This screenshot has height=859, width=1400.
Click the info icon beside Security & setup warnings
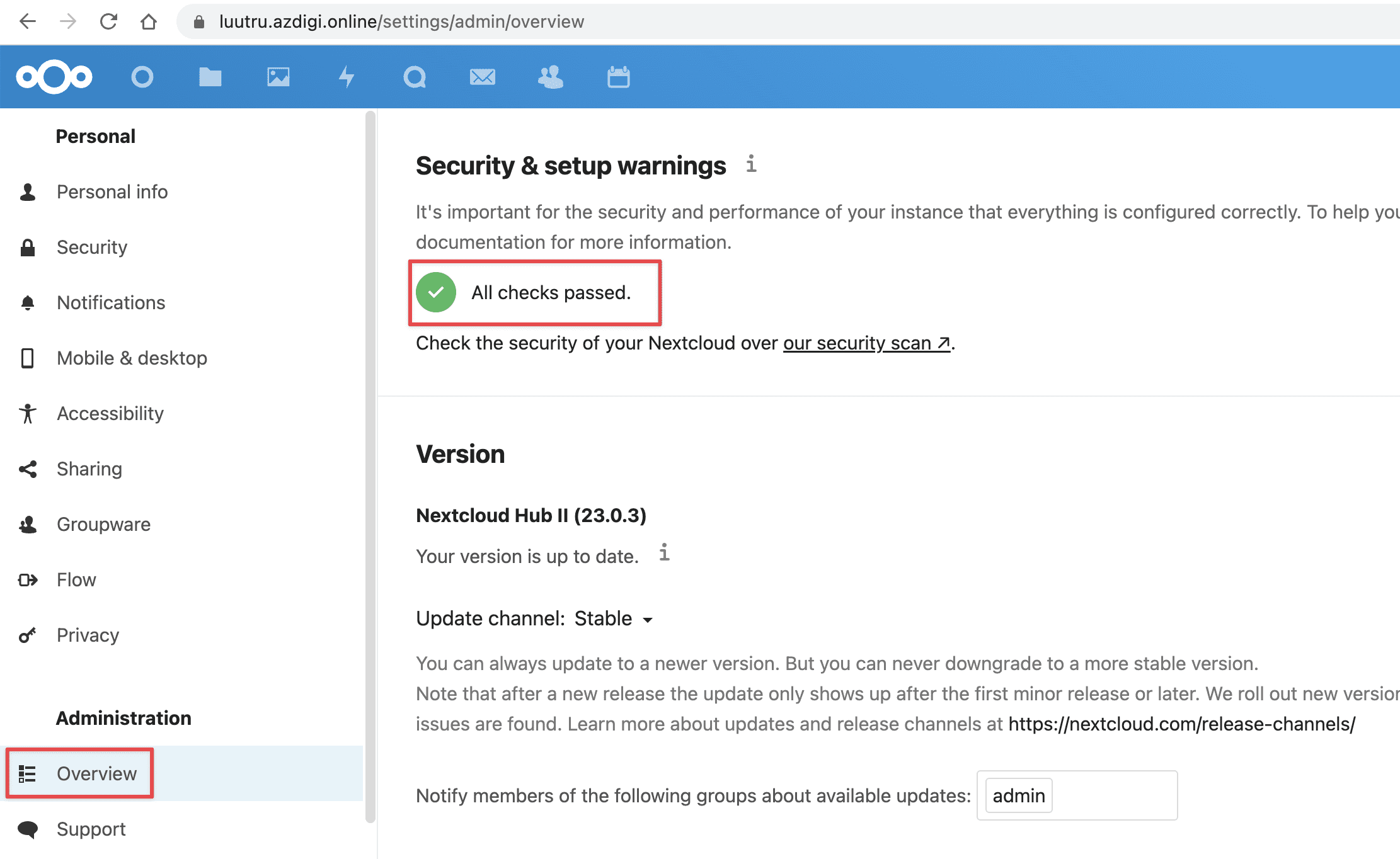[x=751, y=164]
